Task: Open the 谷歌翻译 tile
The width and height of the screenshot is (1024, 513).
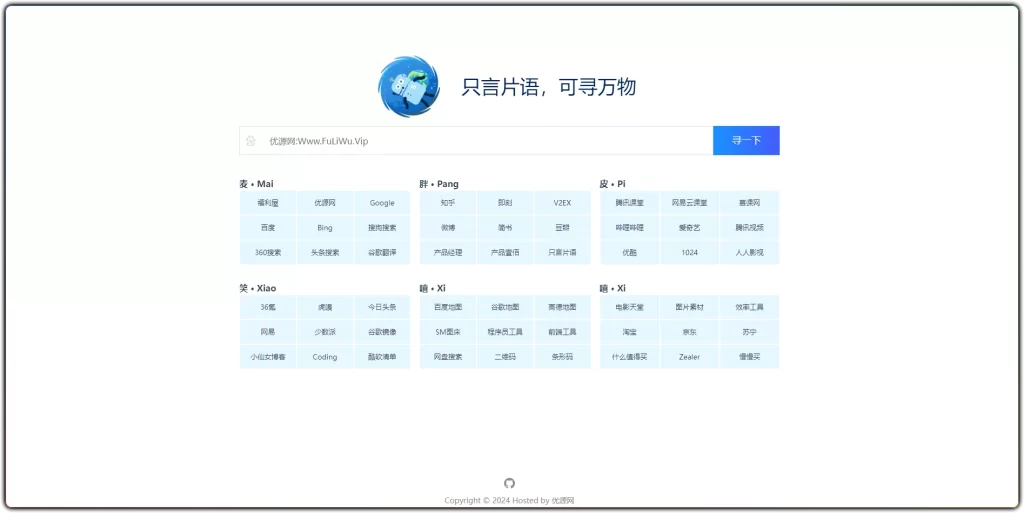Action: pos(382,253)
